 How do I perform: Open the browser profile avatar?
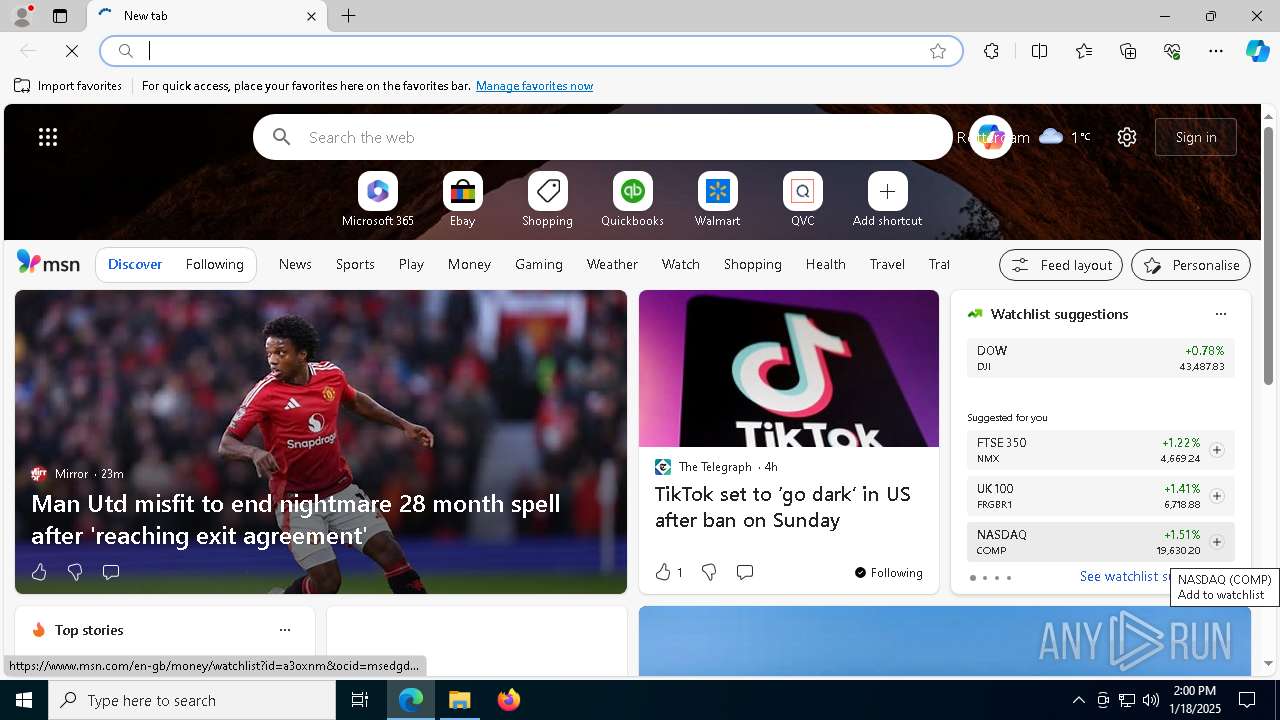tap(21, 16)
